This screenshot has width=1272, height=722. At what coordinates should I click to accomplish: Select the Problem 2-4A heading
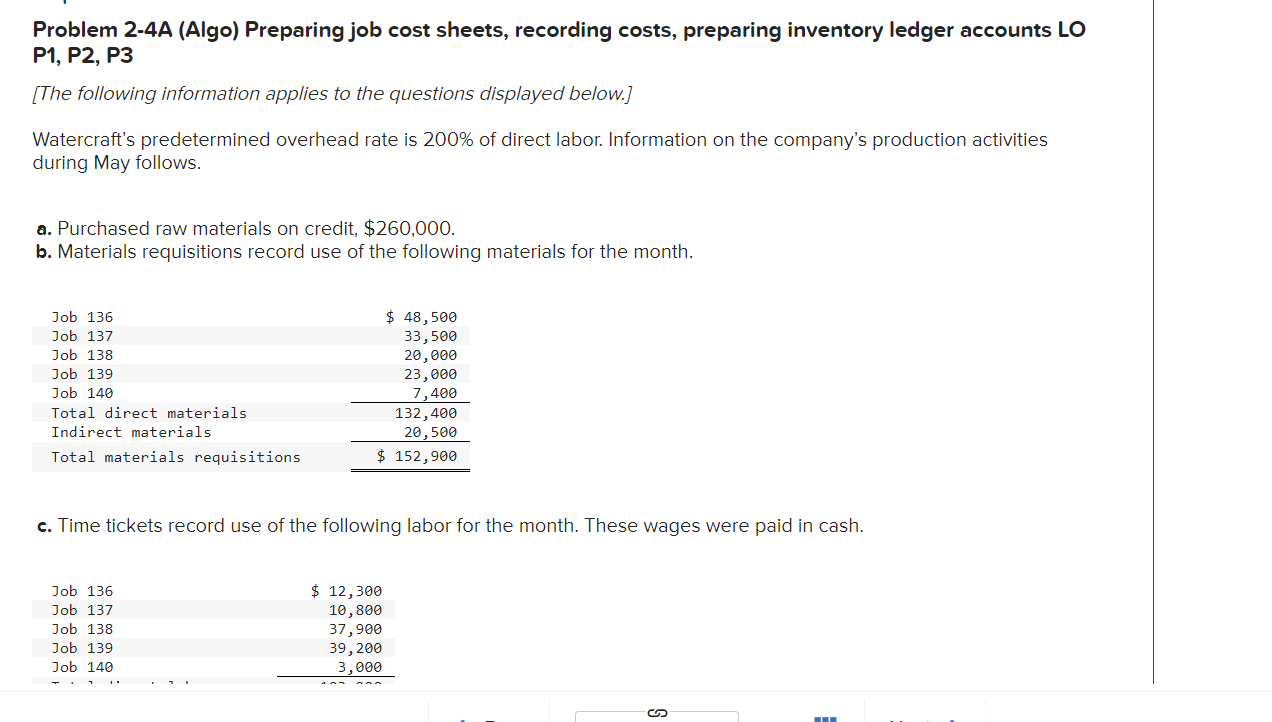click(x=558, y=41)
